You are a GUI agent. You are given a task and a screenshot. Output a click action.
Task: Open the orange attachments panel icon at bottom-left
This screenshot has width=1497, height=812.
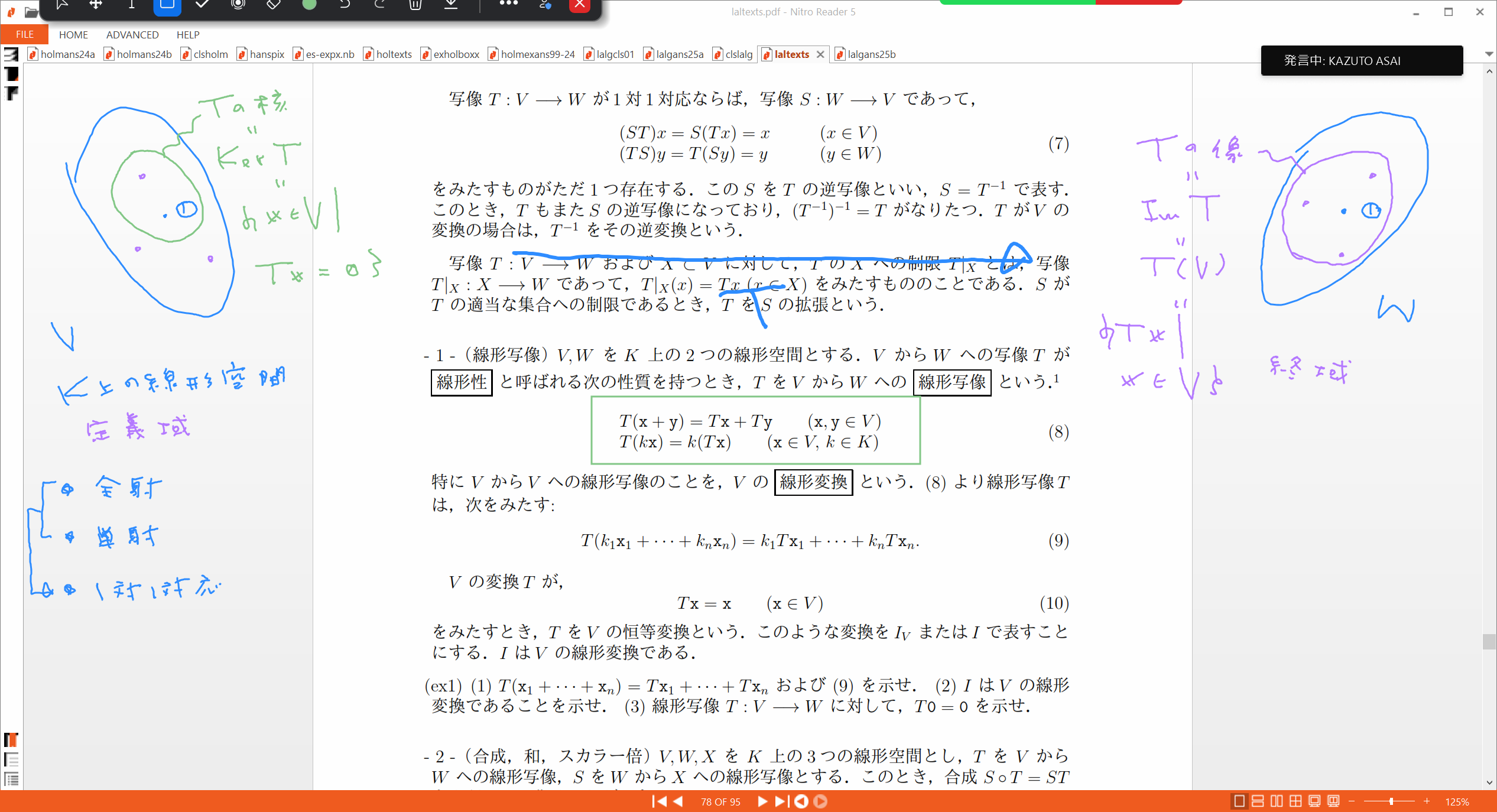click(x=11, y=740)
